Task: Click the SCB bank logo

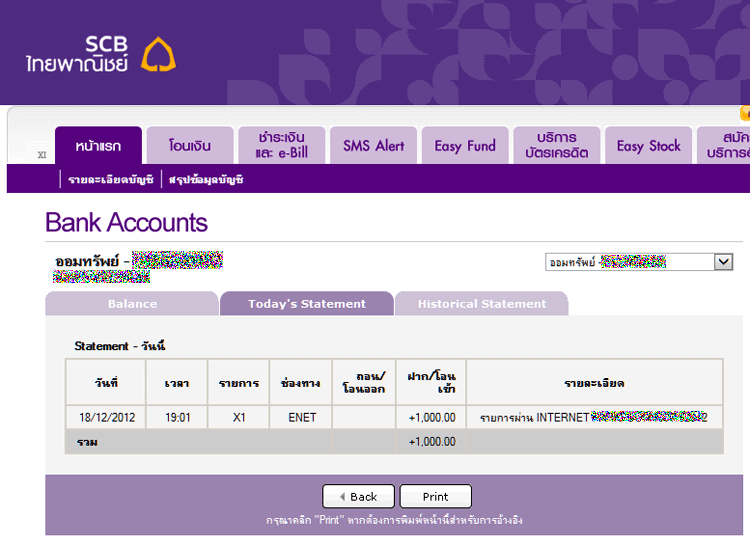Action: point(100,54)
